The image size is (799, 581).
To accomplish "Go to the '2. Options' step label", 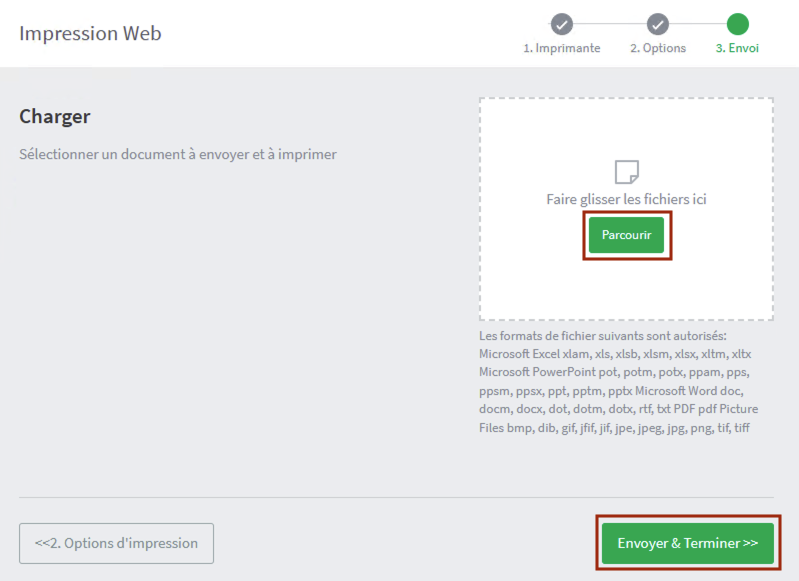I will click(658, 48).
